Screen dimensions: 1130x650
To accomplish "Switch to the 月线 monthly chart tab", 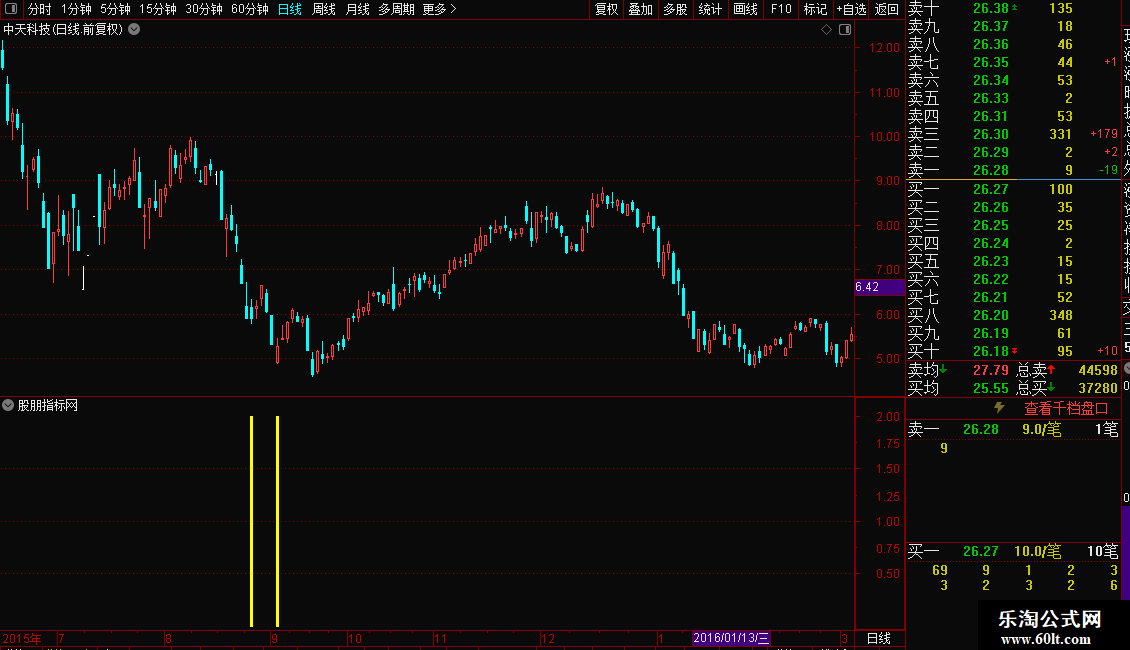I will pos(357,9).
